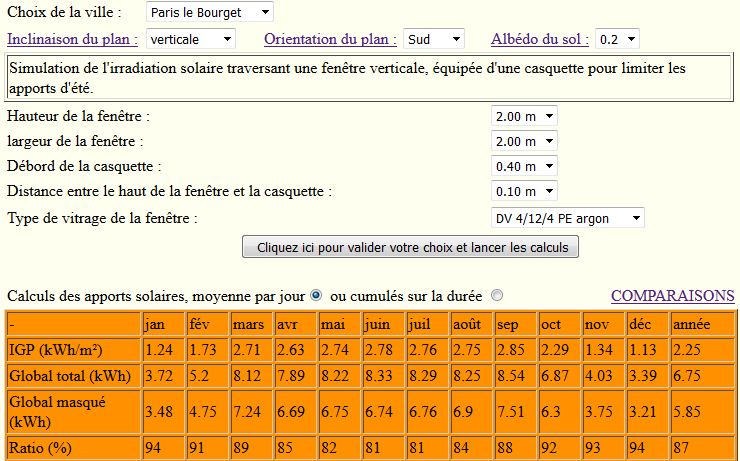Click the Ratio (%) row label
This screenshot has width=740, height=461.
tap(74, 447)
